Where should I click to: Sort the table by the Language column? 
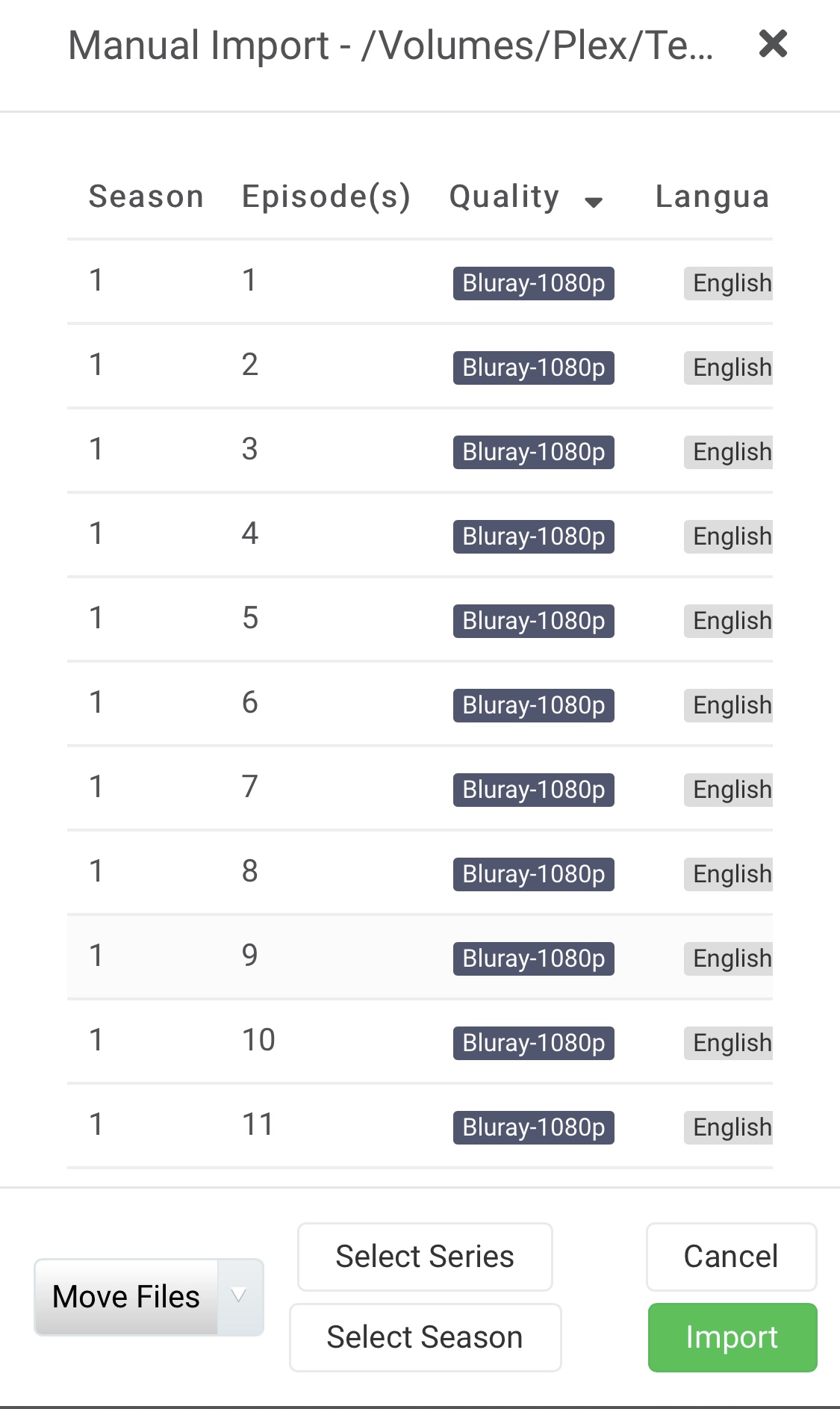tap(712, 196)
